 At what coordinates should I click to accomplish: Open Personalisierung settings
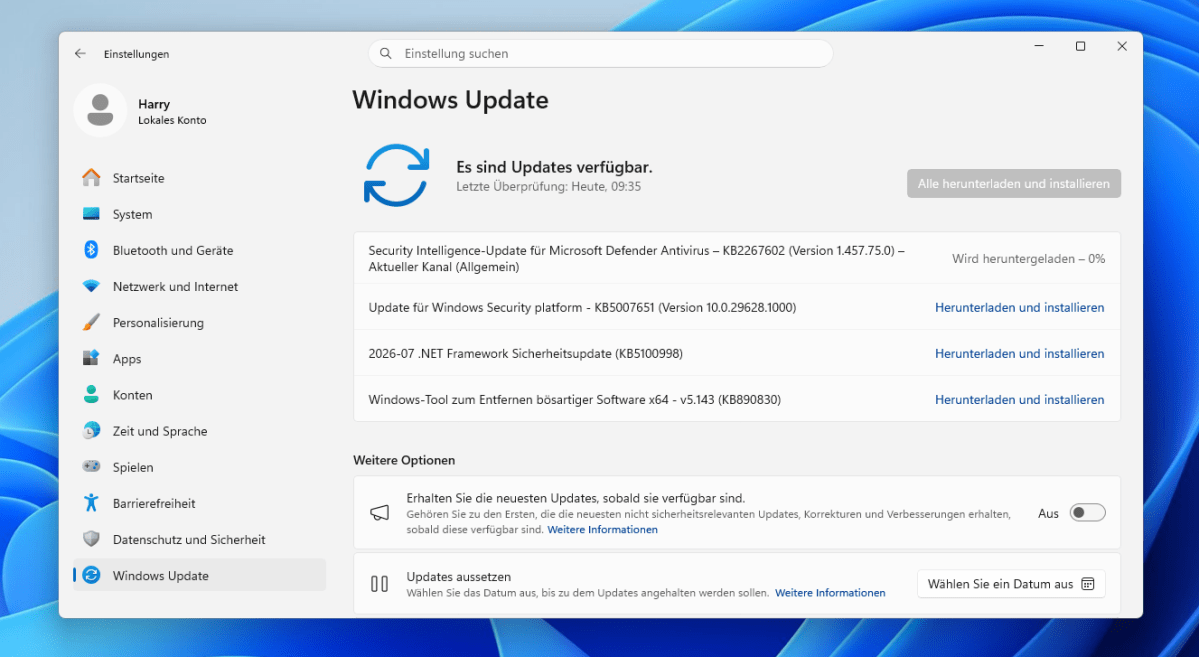pyautogui.click(x=200, y=322)
